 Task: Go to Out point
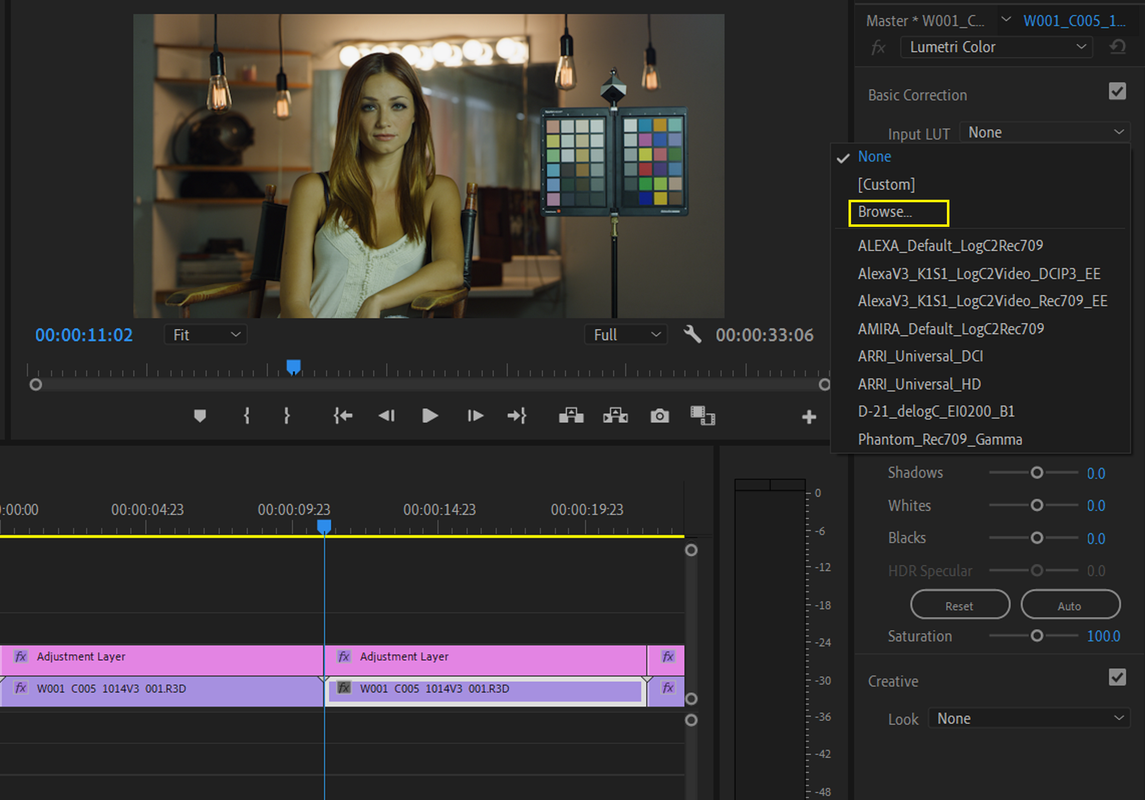tap(517, 416)
